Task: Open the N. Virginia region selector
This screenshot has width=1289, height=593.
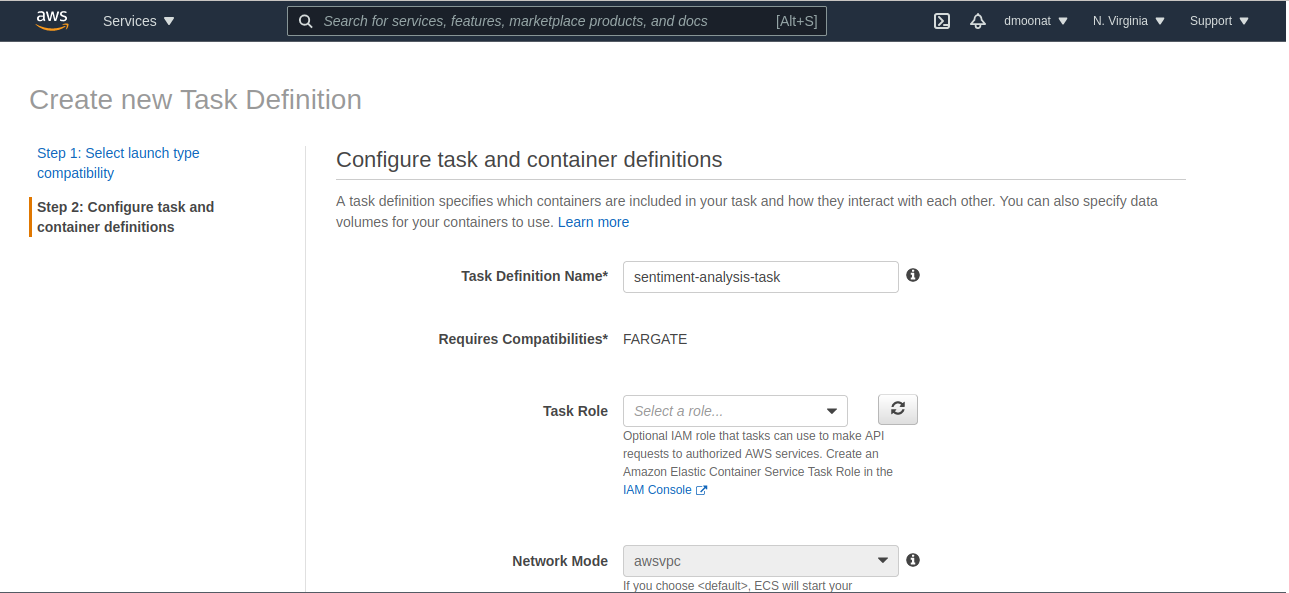Action: tap(1129, 21)
